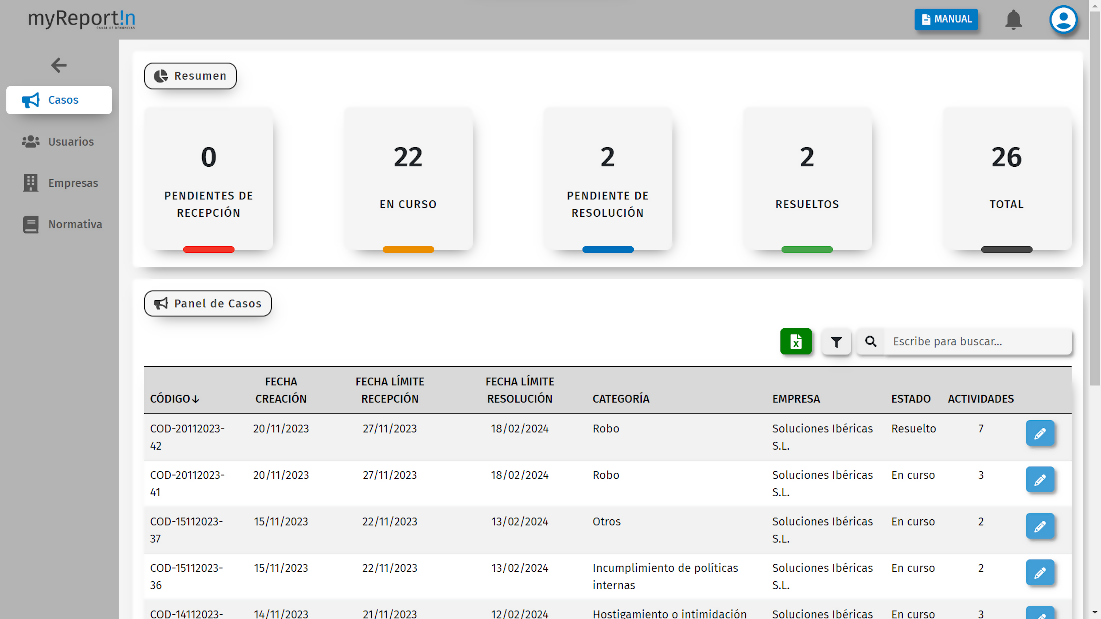The image size is (1101, 619).
Task: Click the Resumen section button
Action: point(190,76)
